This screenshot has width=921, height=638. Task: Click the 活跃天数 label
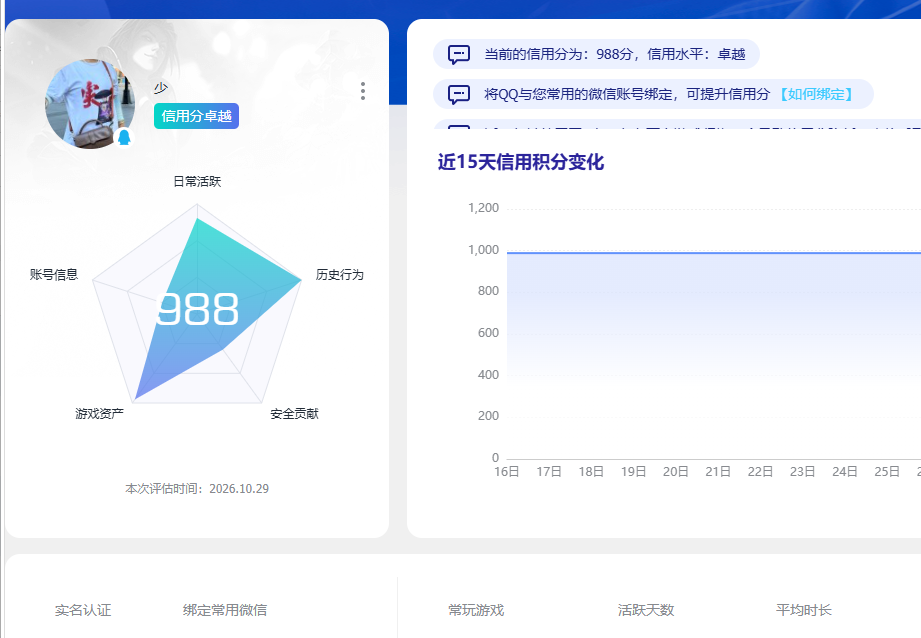pos(646,610)
